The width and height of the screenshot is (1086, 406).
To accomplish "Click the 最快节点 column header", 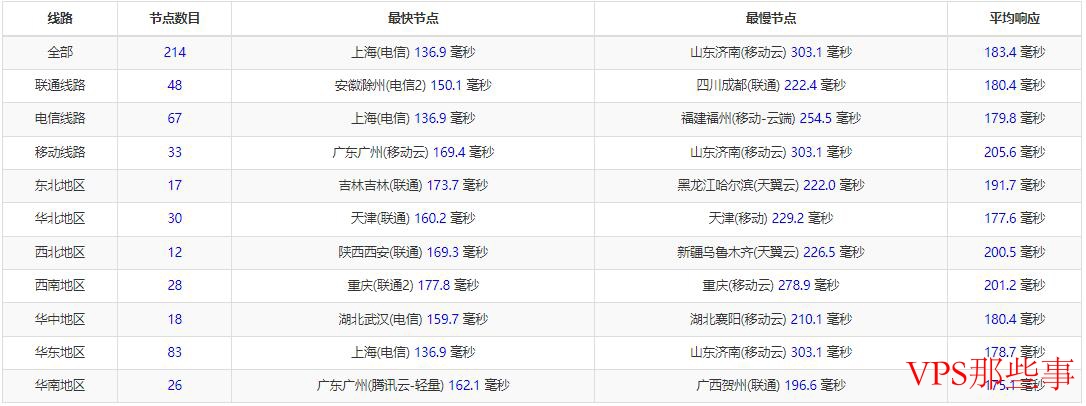I will pyautogui.click(x=413, y=19).
